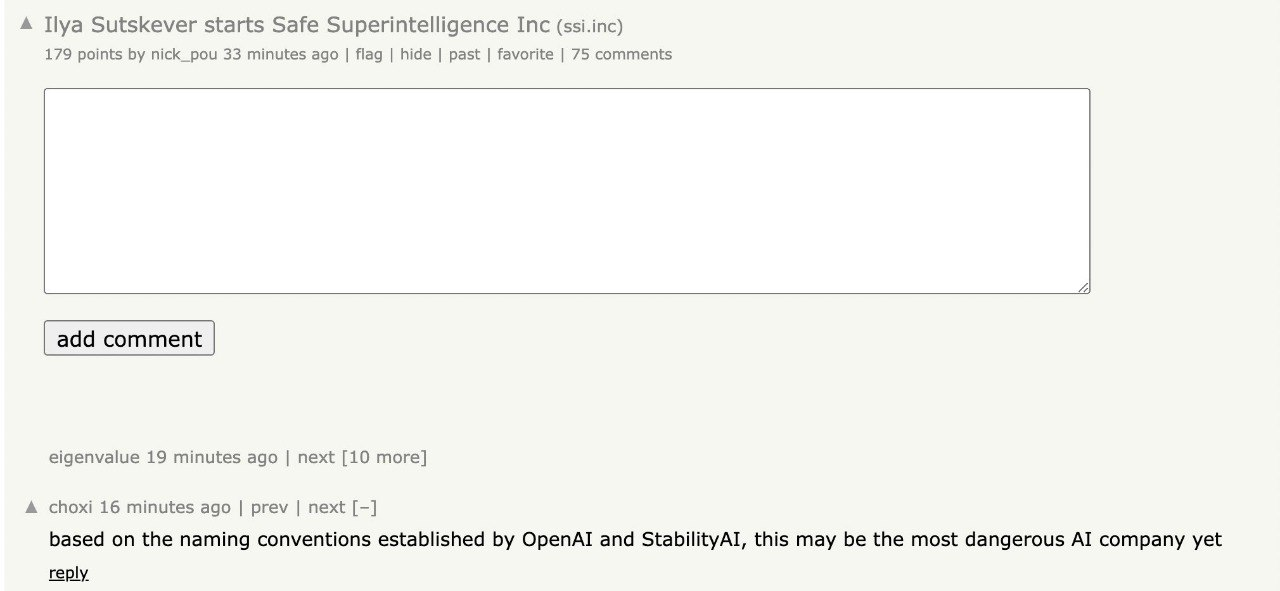Expand eigenvalue's collapsed comment with 10 more
The height and width of the screenshot is (591, 1280).
[384, 457]
